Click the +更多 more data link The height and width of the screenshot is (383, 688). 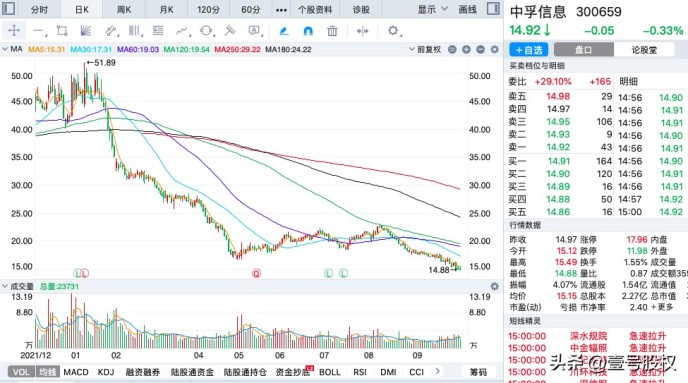pyautogui.click(x=662, y=307)
